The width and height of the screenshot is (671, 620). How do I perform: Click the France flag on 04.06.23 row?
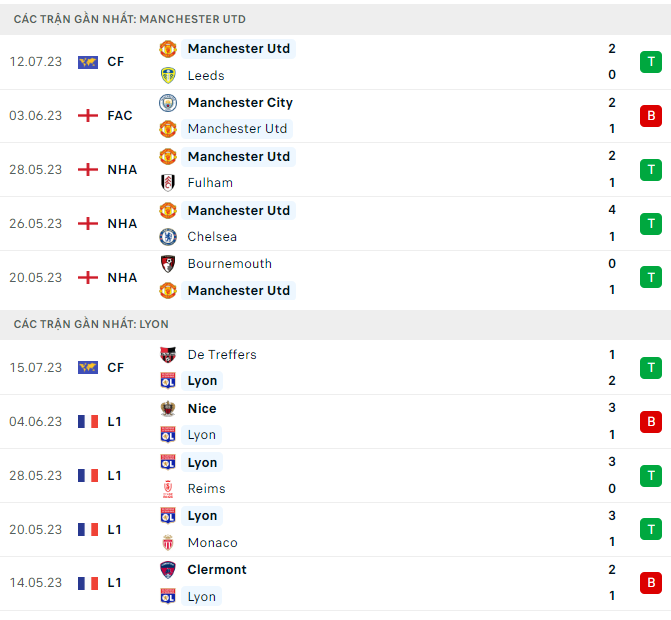pyautogui.click(x=88, y=422)
